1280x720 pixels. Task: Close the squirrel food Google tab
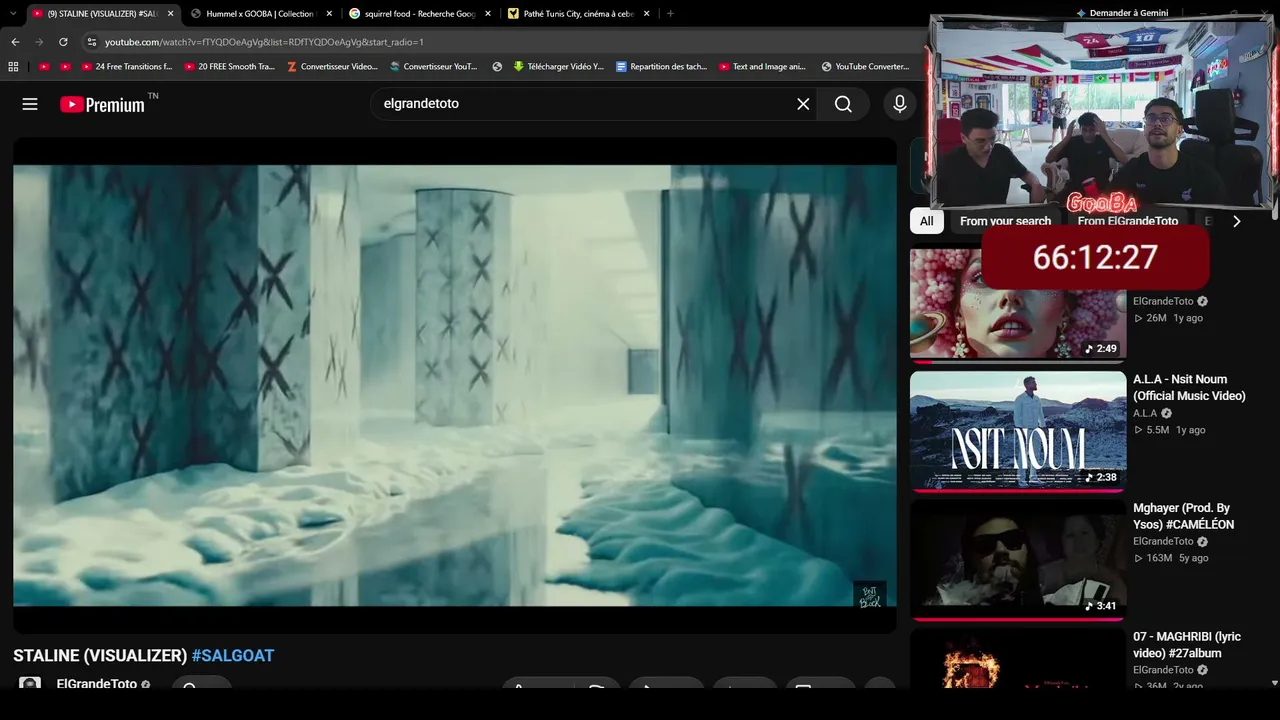click(x=488, y=14)
